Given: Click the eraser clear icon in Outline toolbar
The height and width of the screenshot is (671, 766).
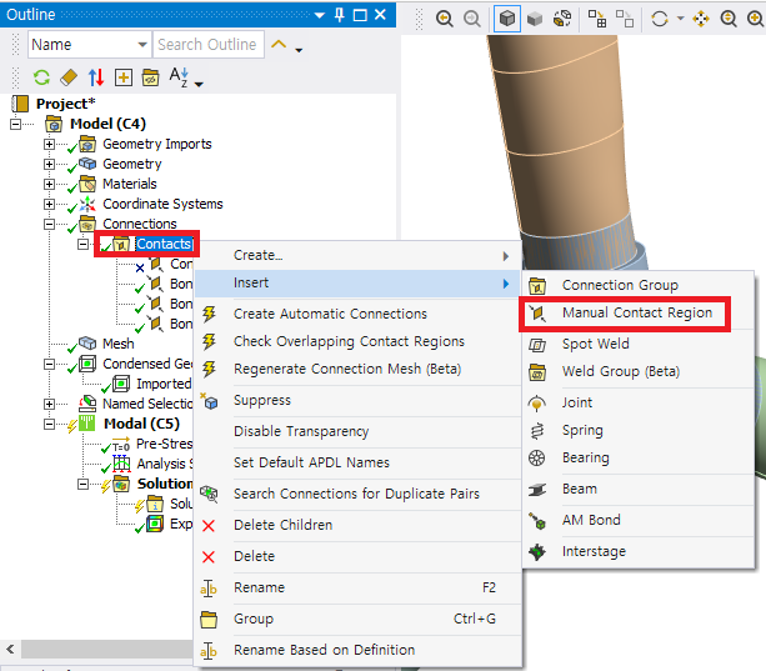Looking at the screenshot, I should pos(68,77).
